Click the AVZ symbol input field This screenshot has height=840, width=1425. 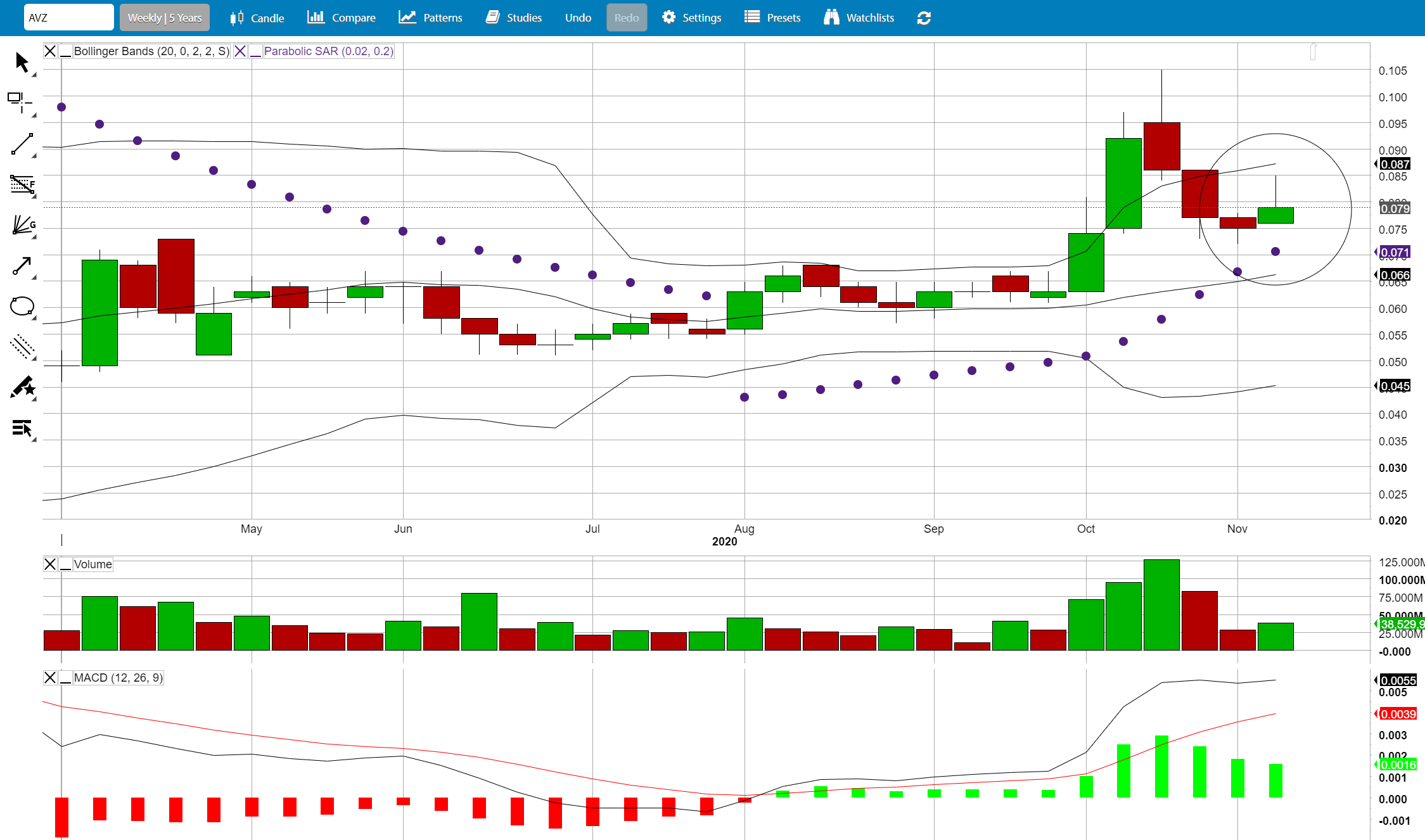click(68, 18)
